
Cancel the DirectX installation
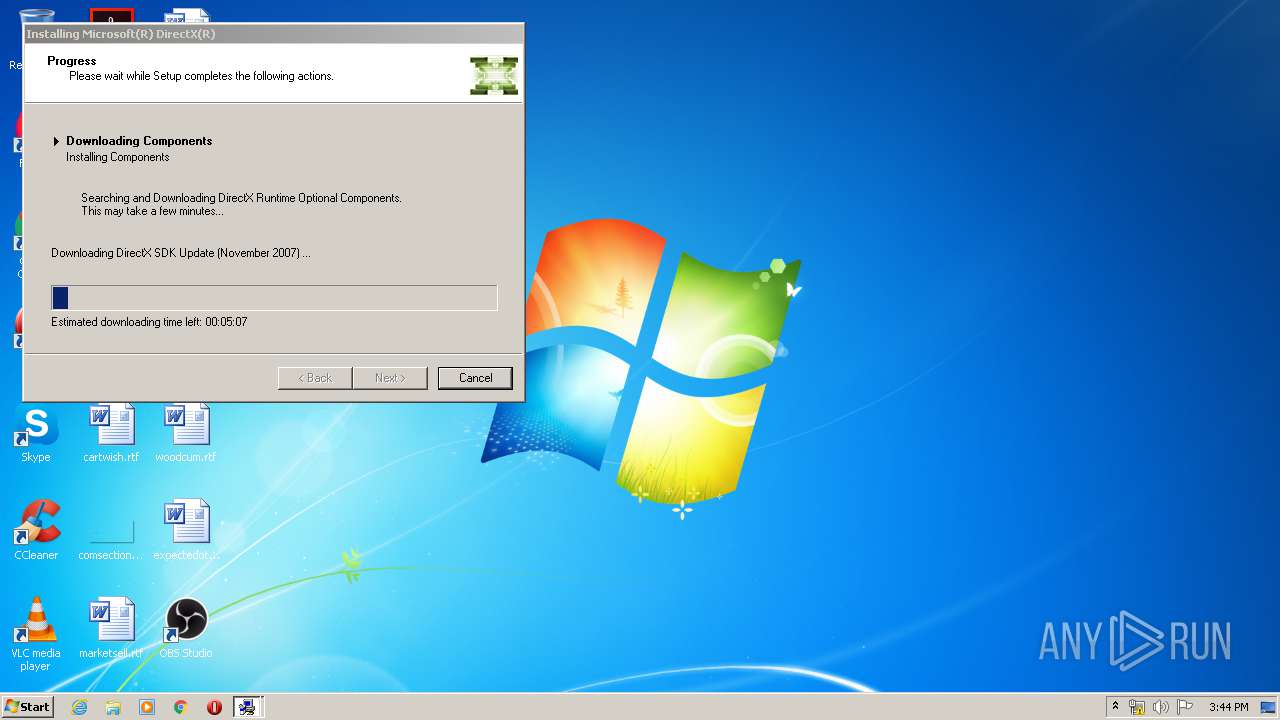pyautogui.click(x=475, y=378)
